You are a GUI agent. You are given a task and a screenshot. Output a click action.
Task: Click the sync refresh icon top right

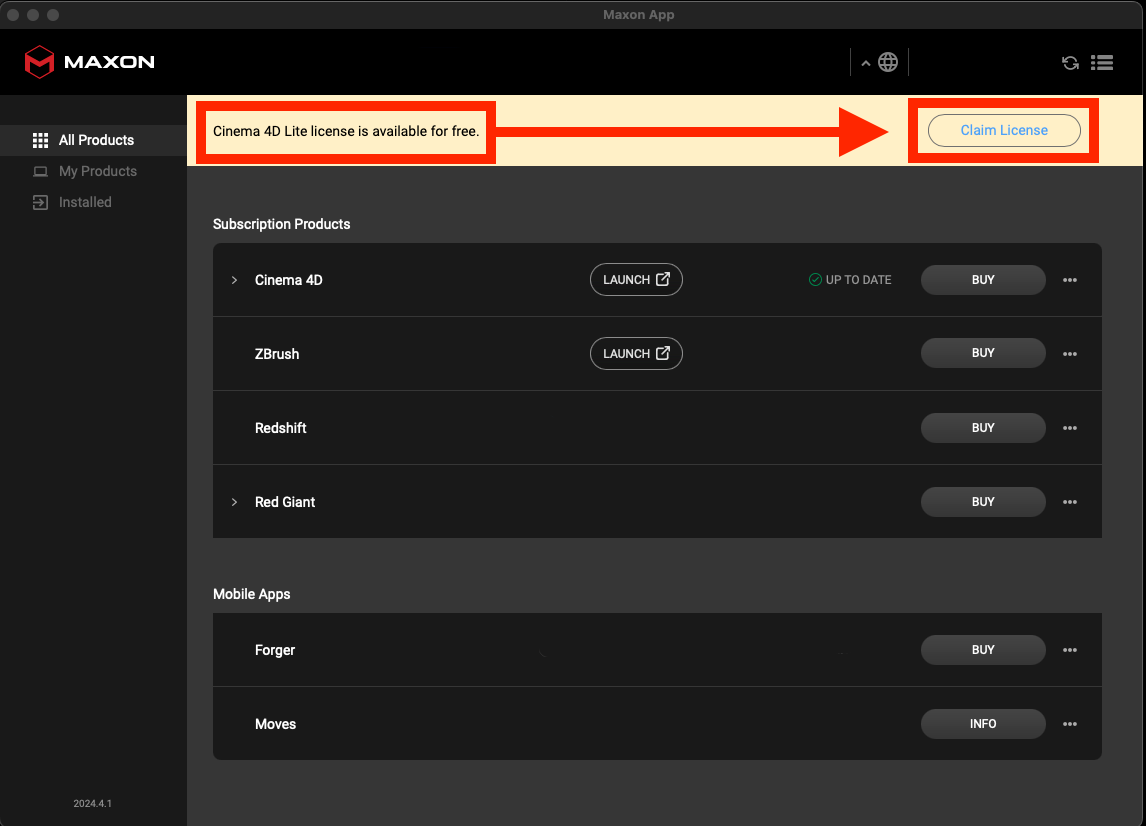[x=1070, y=62]
